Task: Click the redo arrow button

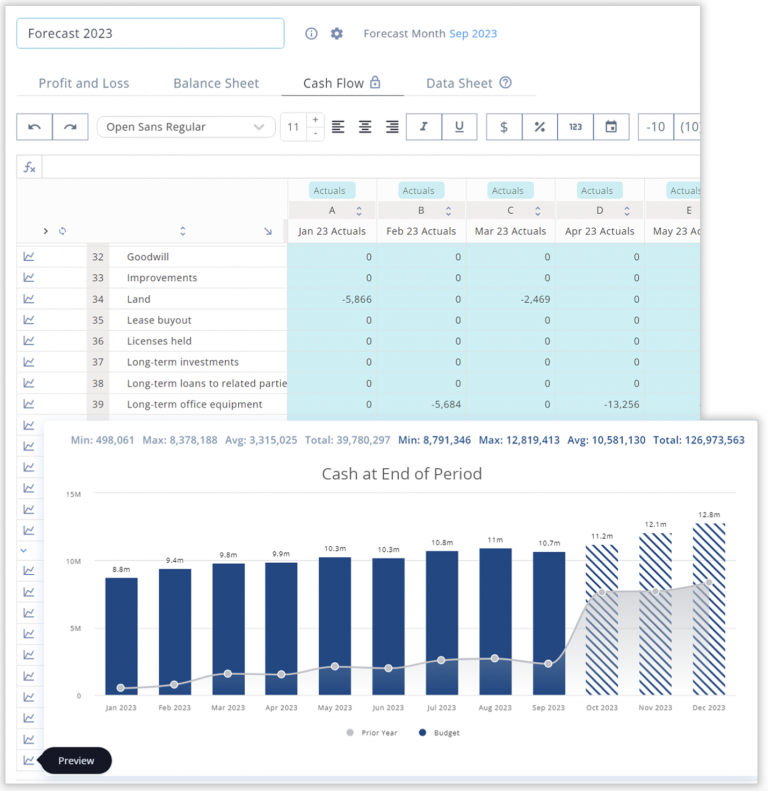Action: (x=70, y=127)
